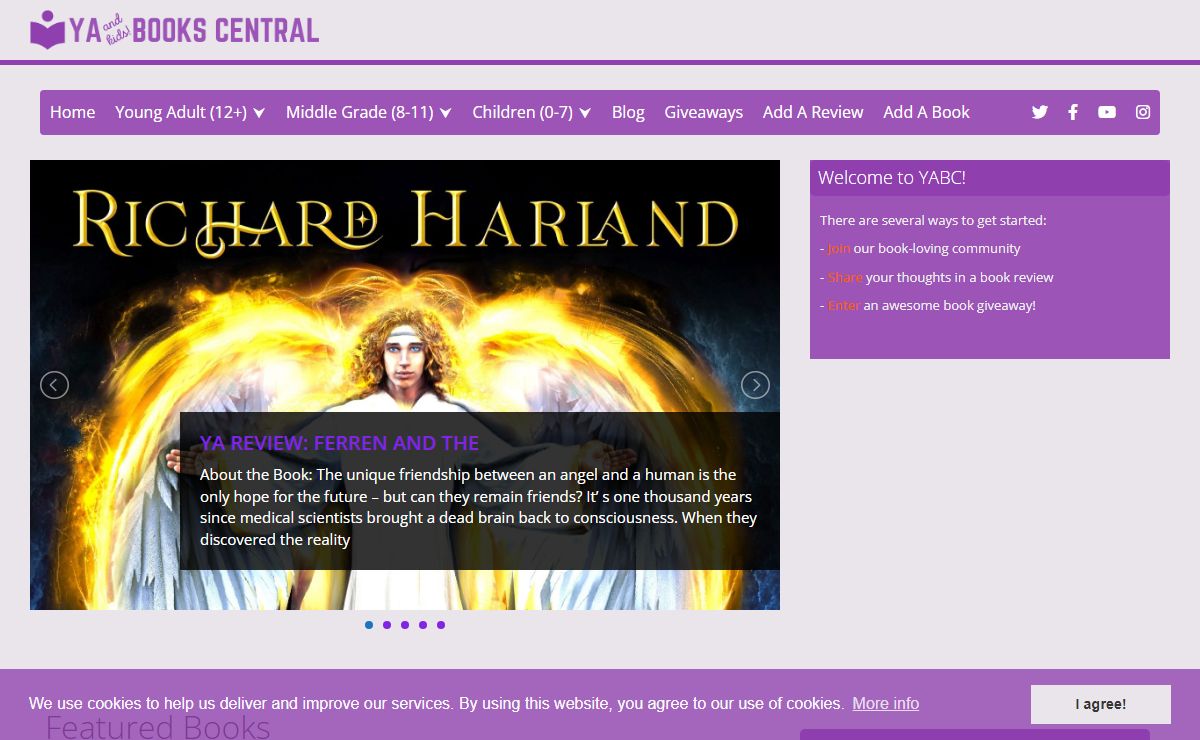Expand the Middle Grade (8-11) menu
The width and height of the screenshot is (1200, 740).
[369, 112]
